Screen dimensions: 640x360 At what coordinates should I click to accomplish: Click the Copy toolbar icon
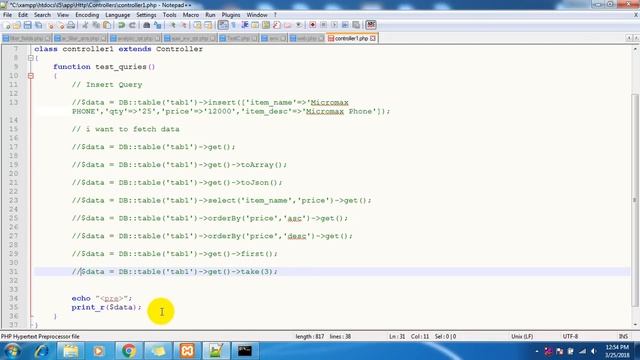pos(96,25)
